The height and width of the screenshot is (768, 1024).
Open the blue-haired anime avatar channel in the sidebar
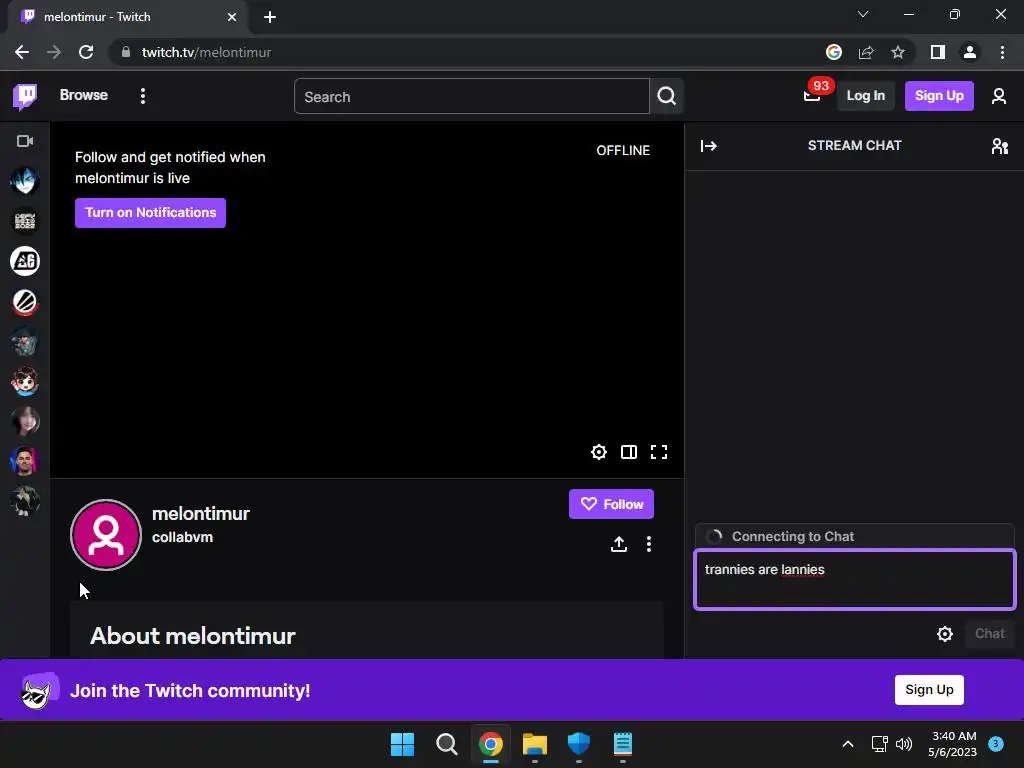pyautogui.click(x=25, y=181)
